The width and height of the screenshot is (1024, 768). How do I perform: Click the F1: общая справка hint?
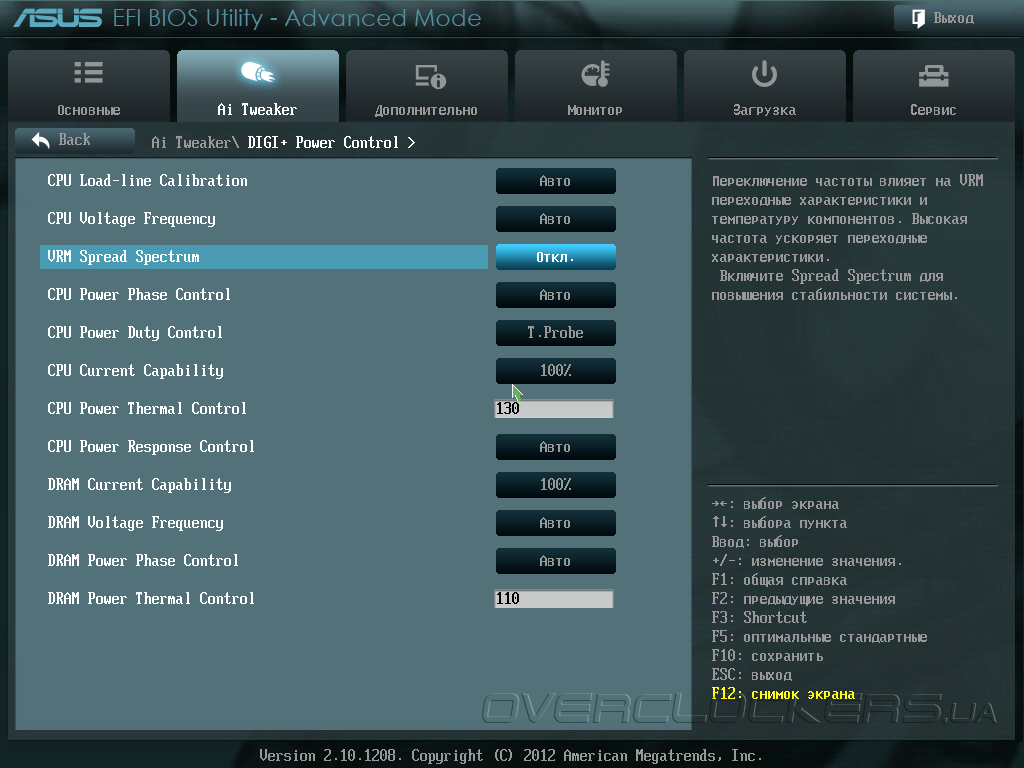coord(779,580)
